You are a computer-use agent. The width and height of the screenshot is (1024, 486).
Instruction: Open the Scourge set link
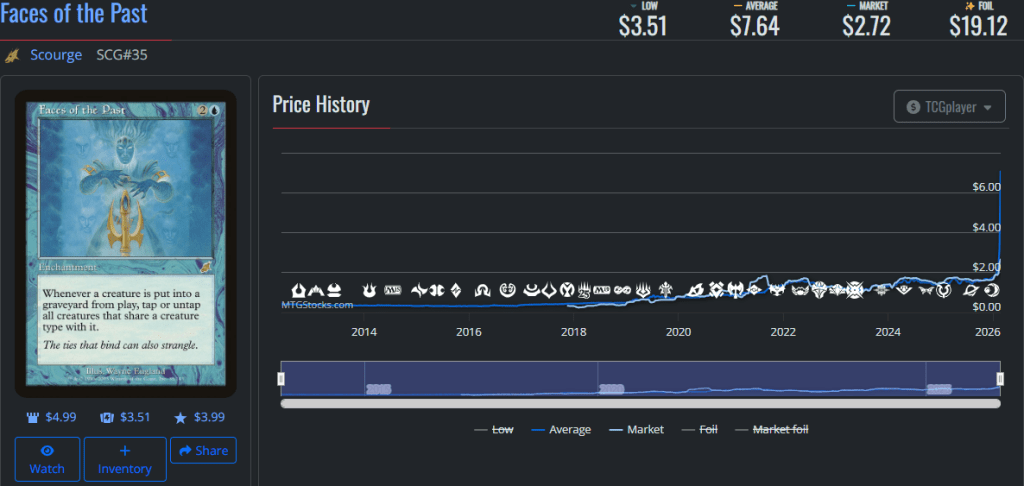(56, 55)
